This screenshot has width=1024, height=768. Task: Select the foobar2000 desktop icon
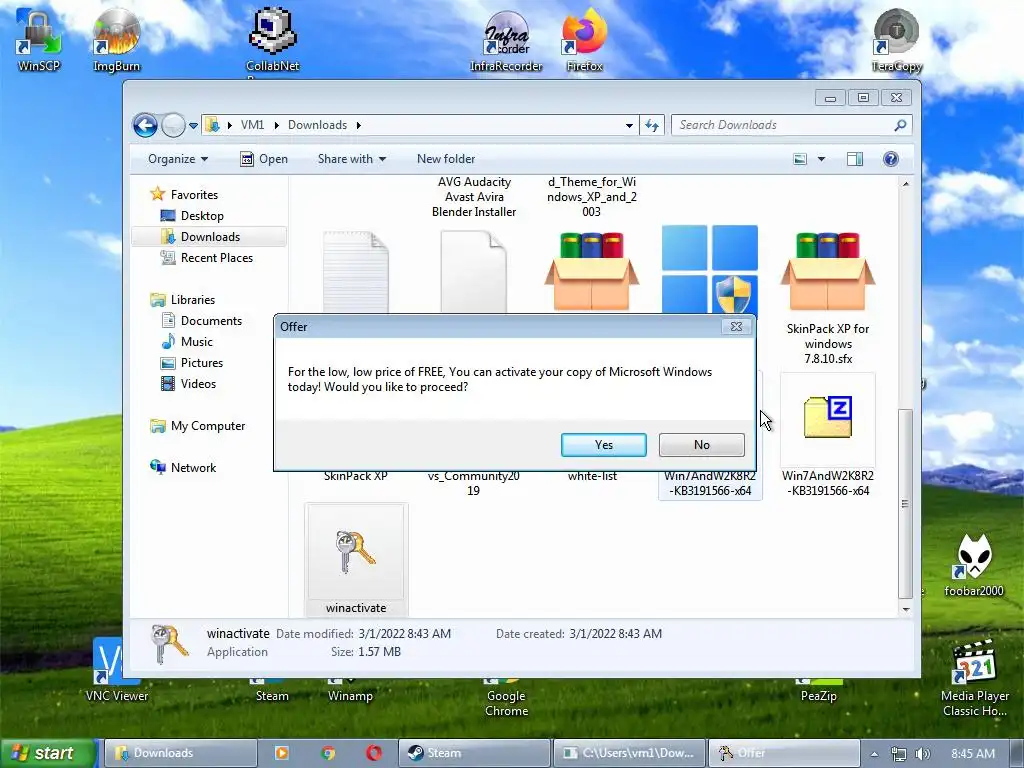tap(974, 564)
